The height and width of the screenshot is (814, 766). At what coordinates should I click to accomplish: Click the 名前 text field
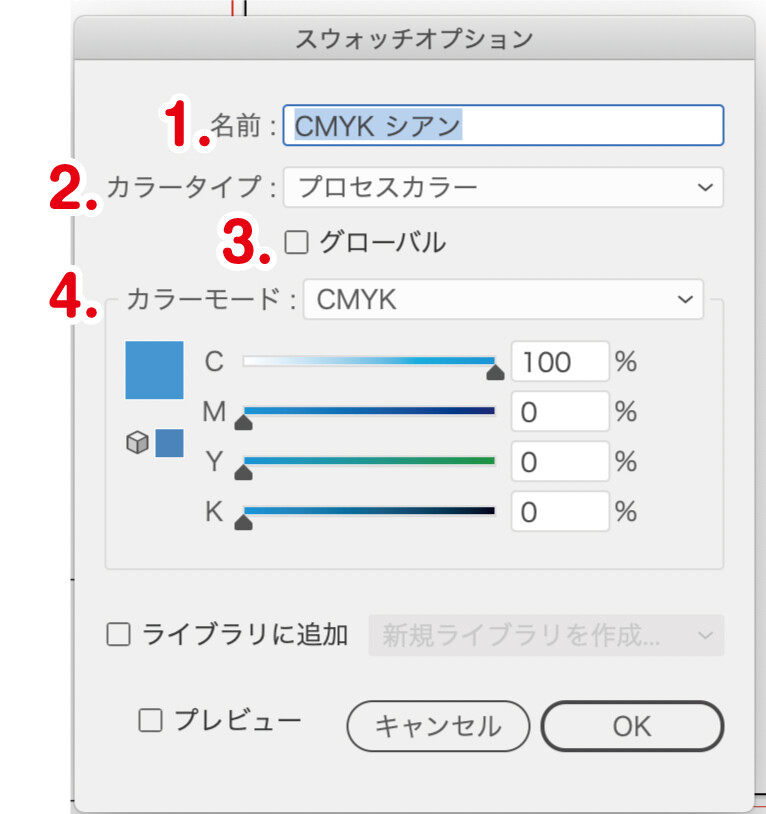(503, 126)
